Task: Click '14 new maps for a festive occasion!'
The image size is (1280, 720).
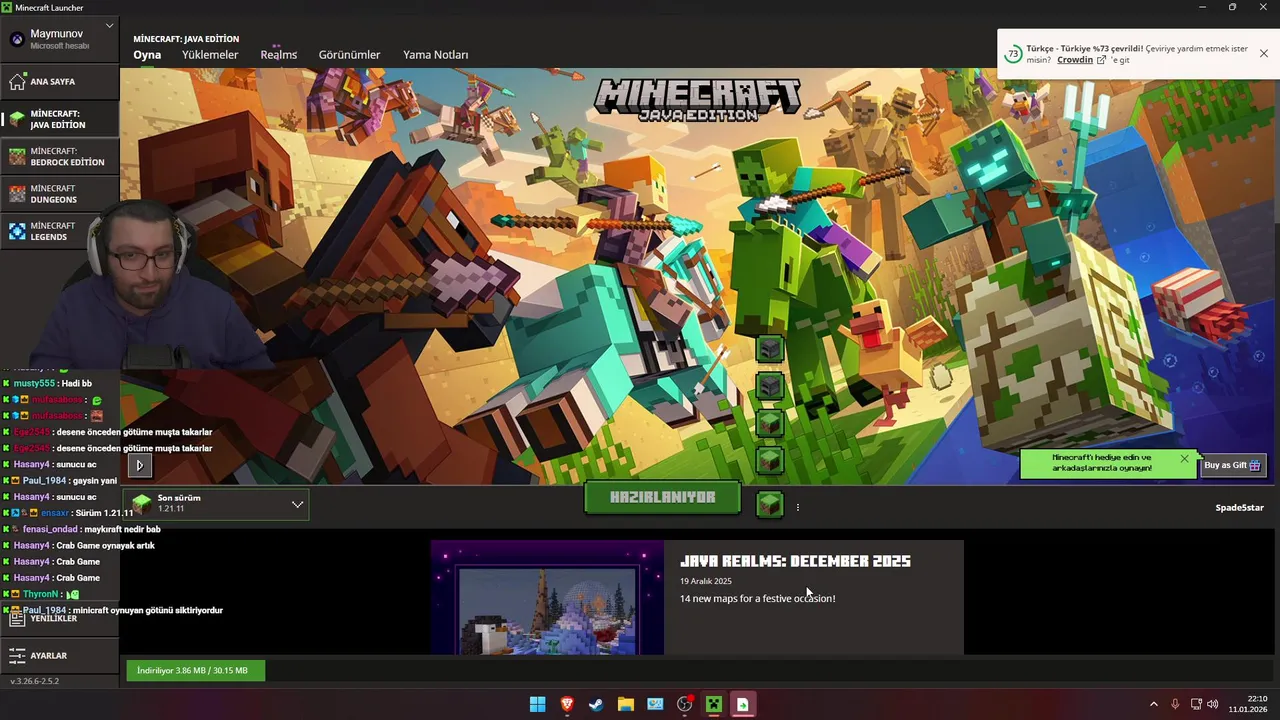Action: pos(758,599)
